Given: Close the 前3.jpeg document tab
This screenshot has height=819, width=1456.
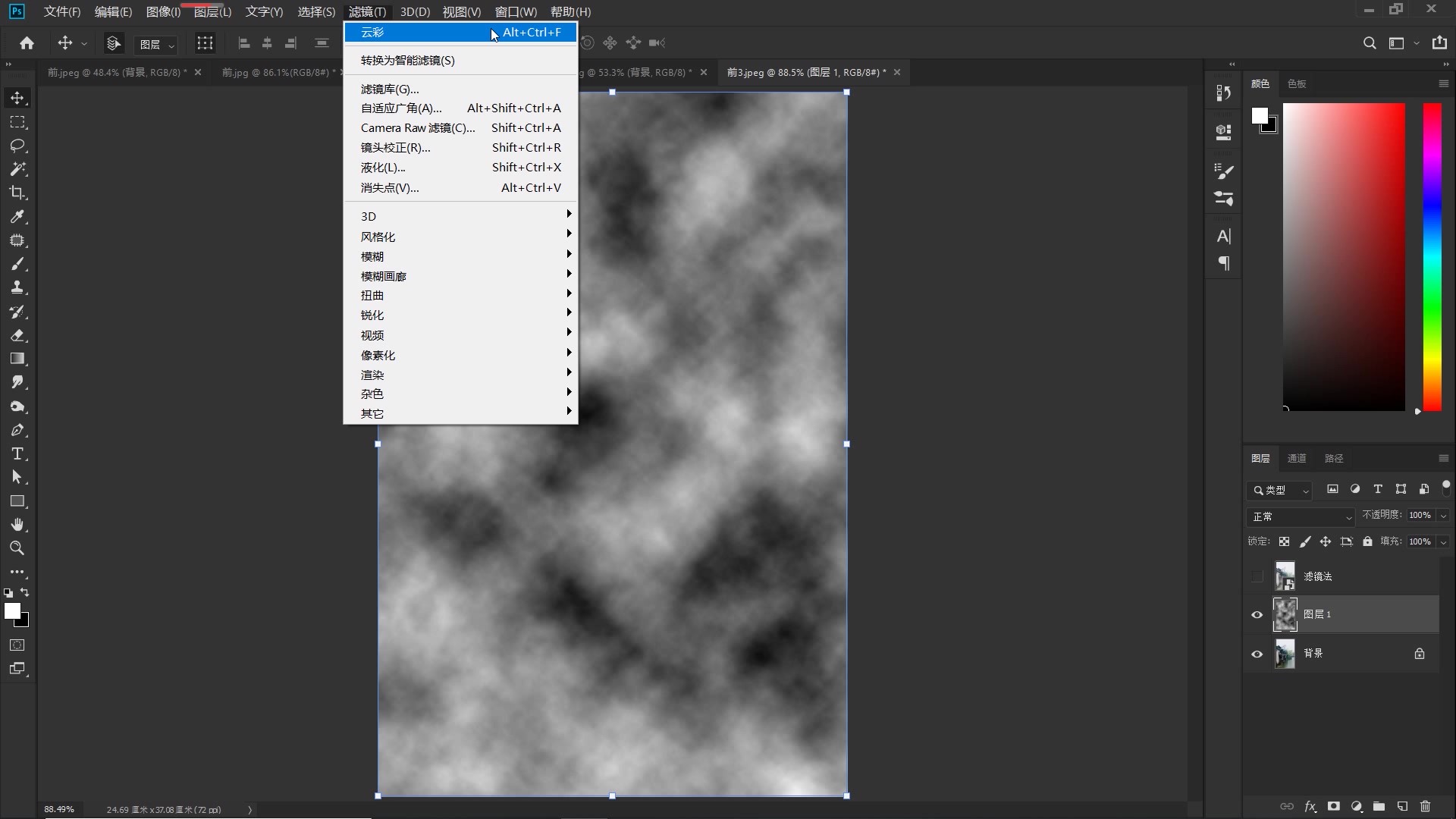Looking at the screenshot, I should click(897, 72).
